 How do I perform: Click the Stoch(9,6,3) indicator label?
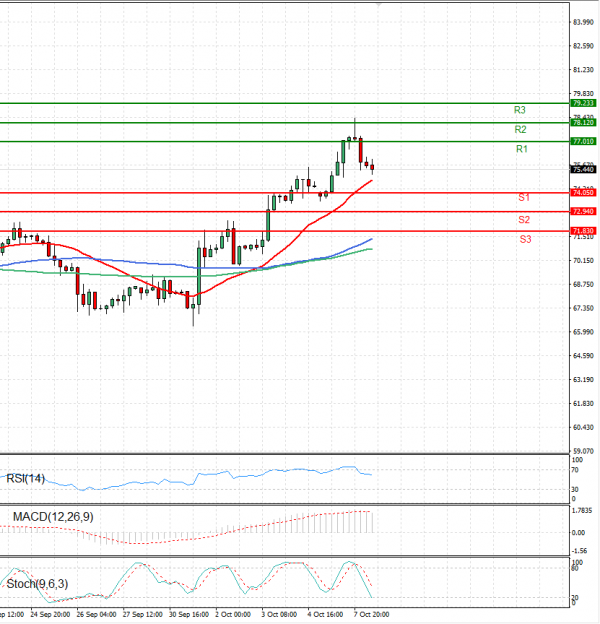[x=37, y=584]
